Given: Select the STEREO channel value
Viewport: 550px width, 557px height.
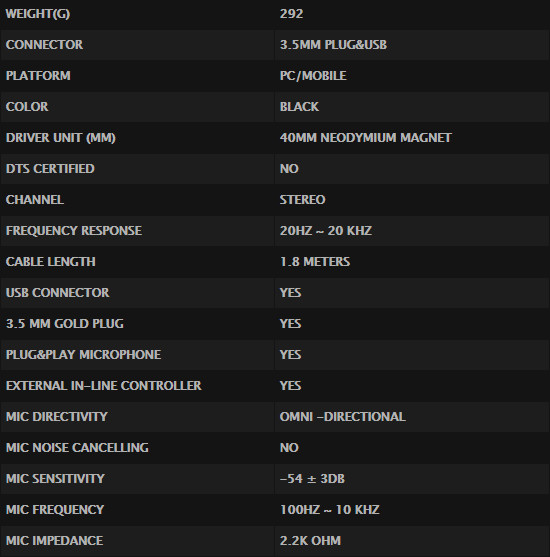Looking at the screenshot, I should [302, 200].
